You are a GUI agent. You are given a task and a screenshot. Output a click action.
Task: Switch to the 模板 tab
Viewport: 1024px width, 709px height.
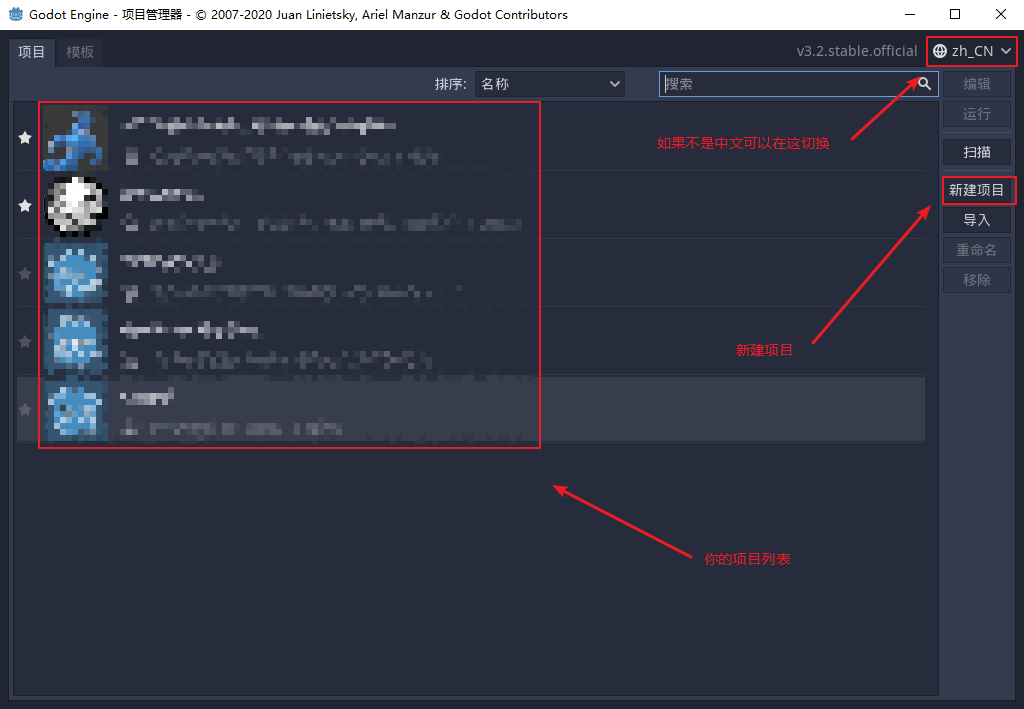(x=80, y=52)
